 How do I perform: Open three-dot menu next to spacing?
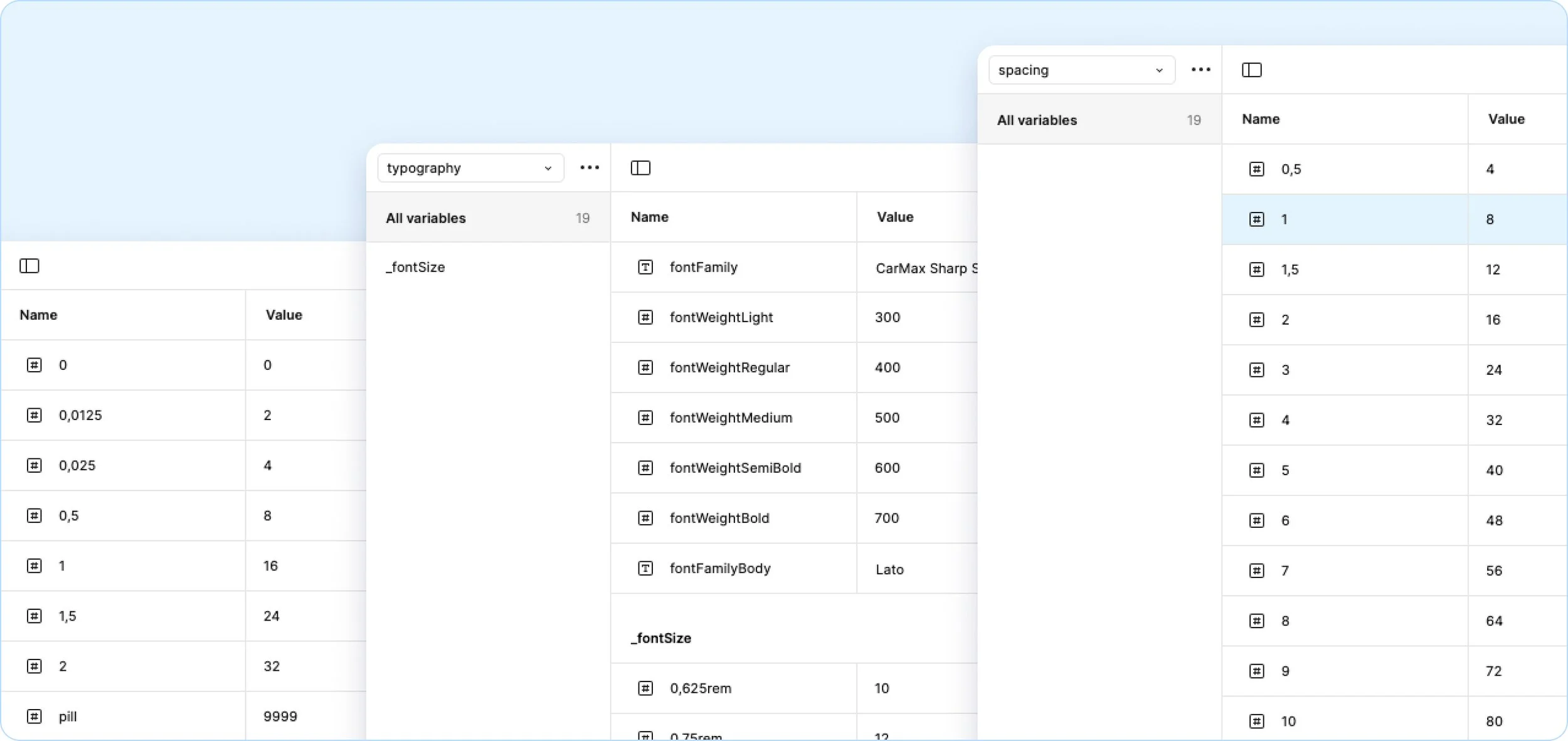(1200, 70)
